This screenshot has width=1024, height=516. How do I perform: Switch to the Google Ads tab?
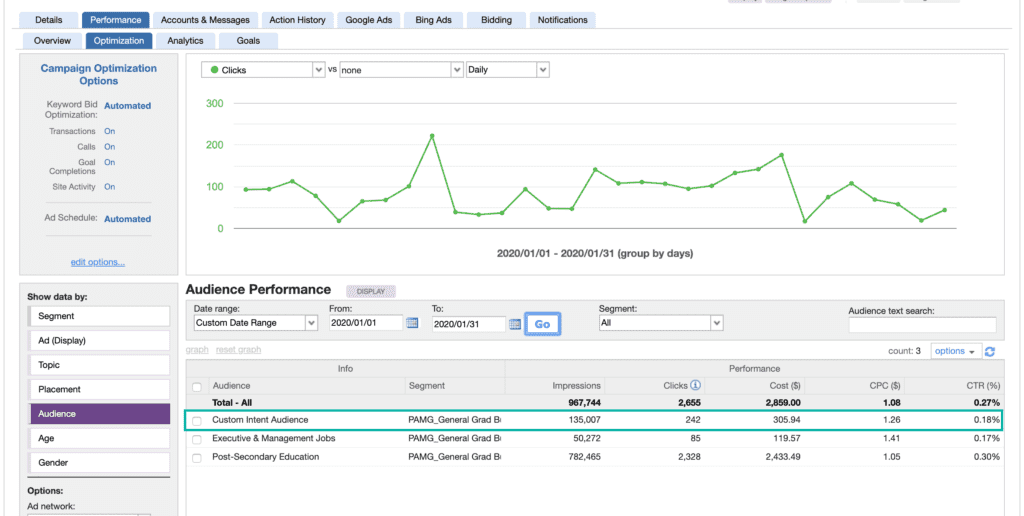pos(369,20)
